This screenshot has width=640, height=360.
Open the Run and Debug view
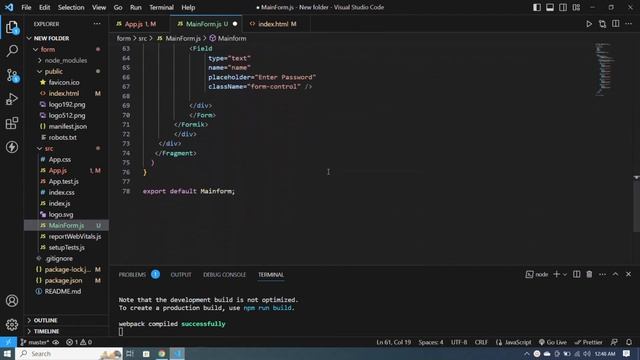point(12,99)
